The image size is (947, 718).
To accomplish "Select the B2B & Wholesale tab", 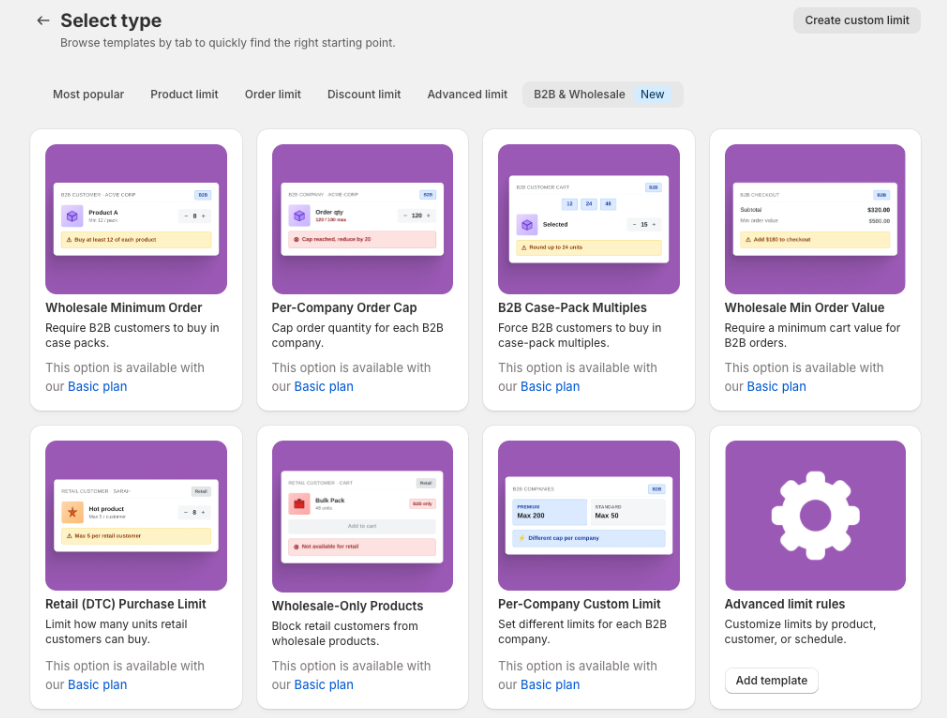I will point(602,94).
